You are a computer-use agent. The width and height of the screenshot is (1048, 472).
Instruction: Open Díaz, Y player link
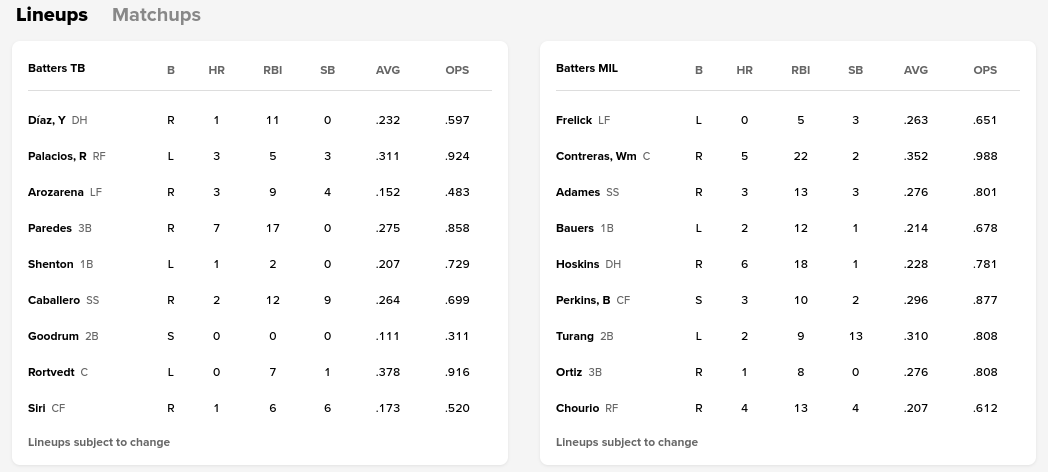tap(47, 120)
